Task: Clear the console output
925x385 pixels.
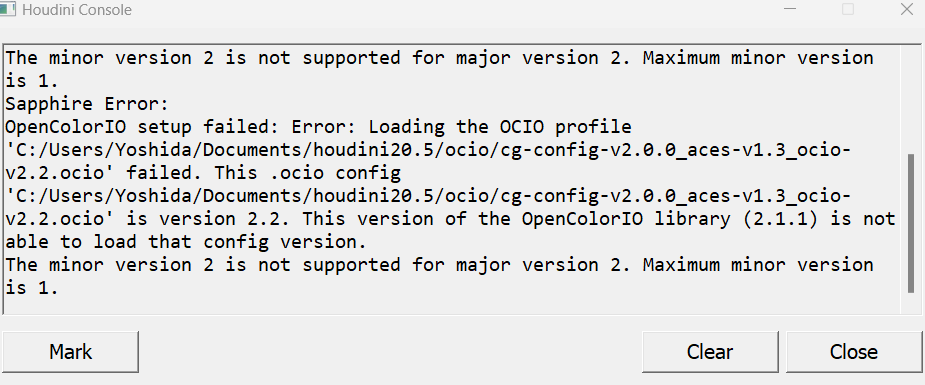Action: tap(710, 351)
